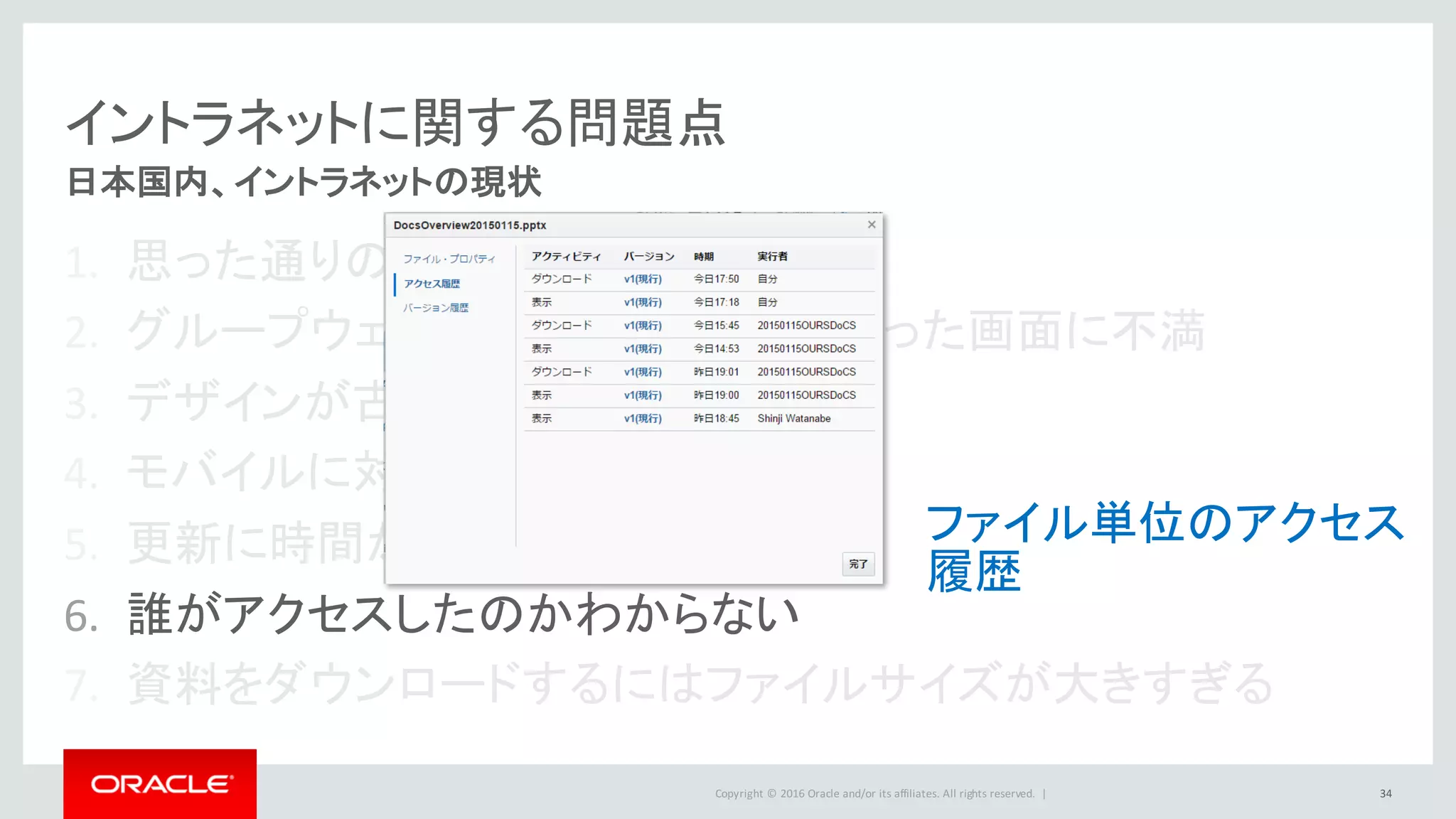
Task: Select the 昨日 18:45 timestamp cell
Action: pos(717,419)
